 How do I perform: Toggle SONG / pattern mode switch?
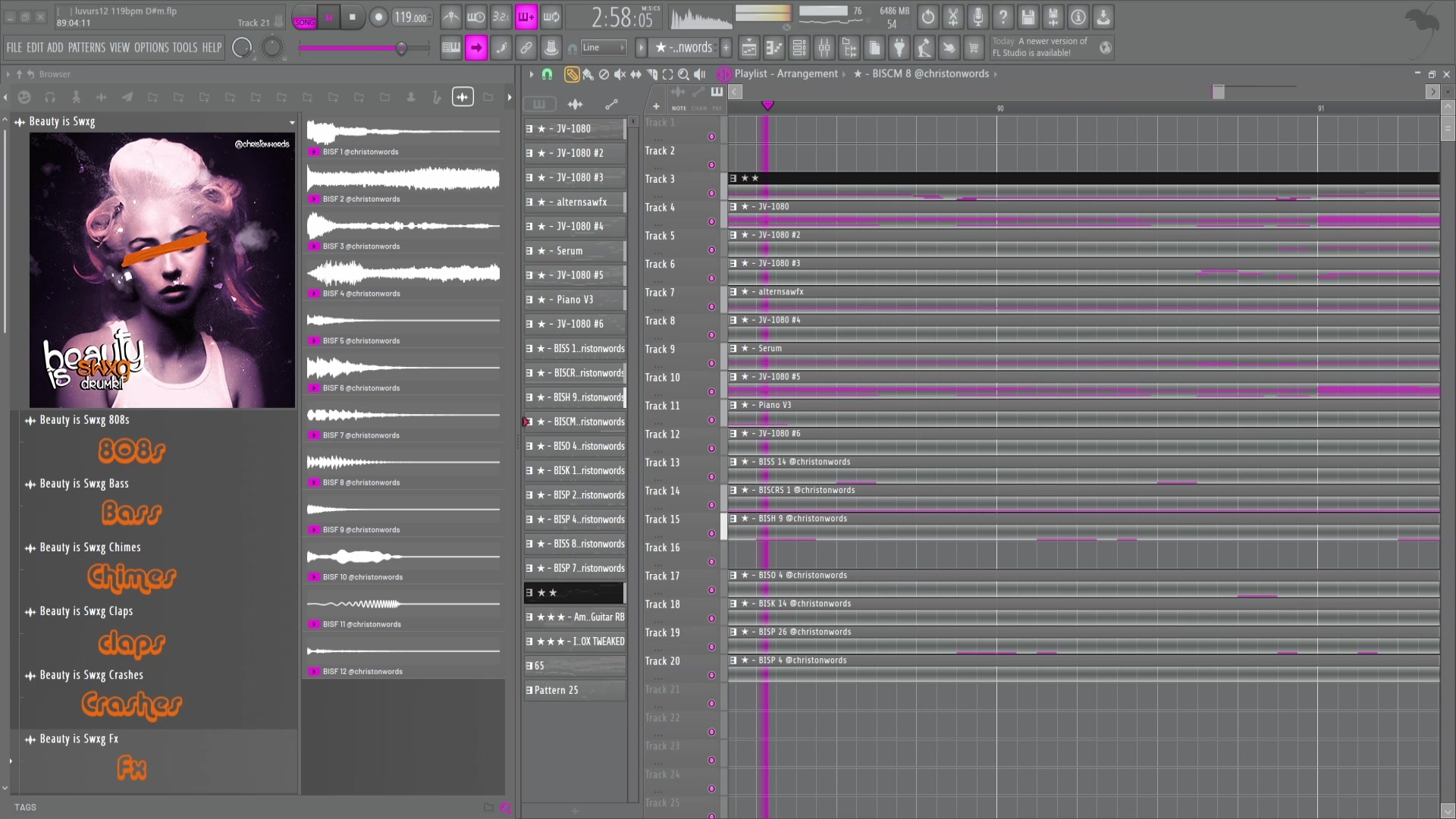point(304,18)
